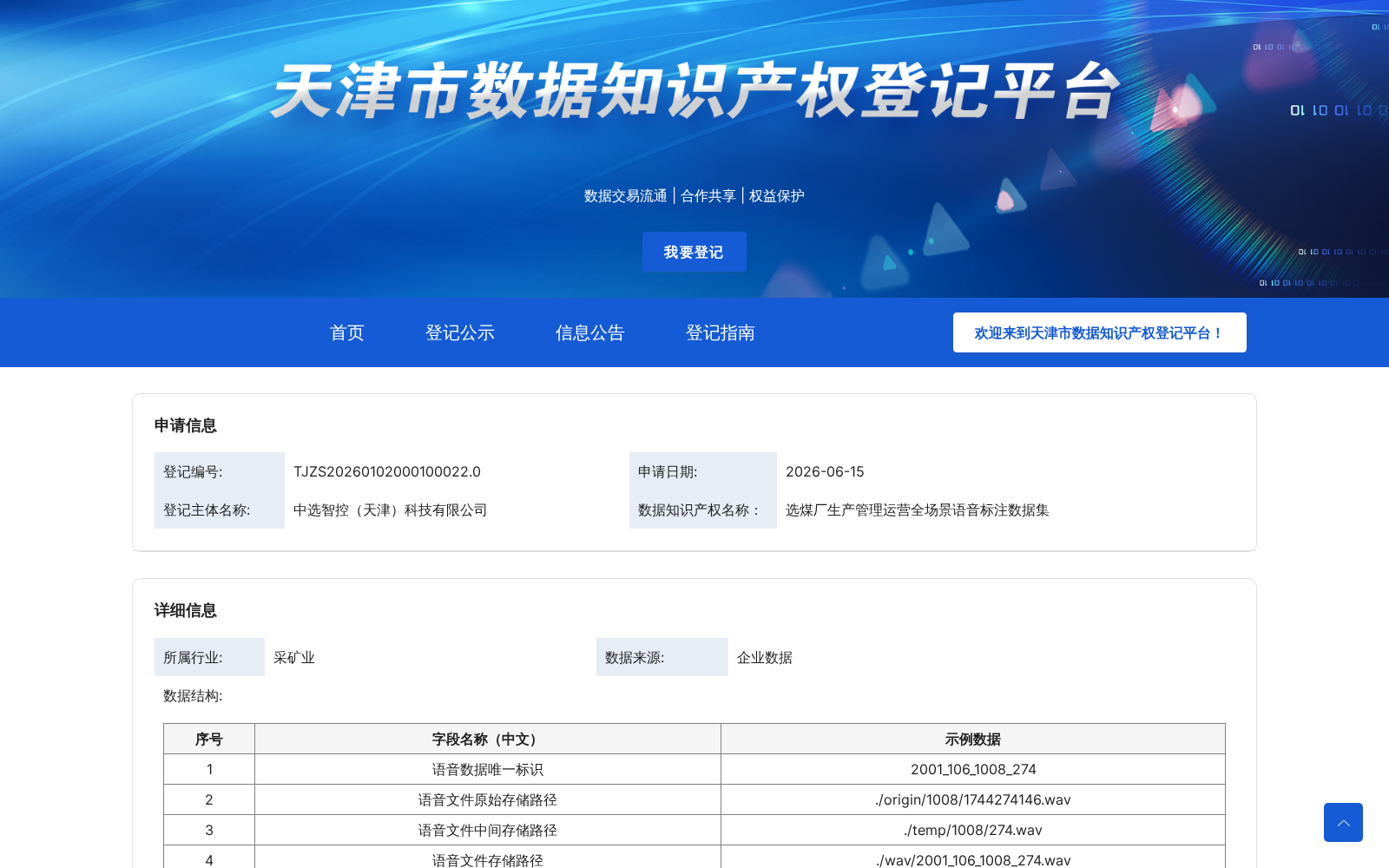
Task: Click the 示例数据 column header
Action: pyautogui.click(x=973, y=739)
